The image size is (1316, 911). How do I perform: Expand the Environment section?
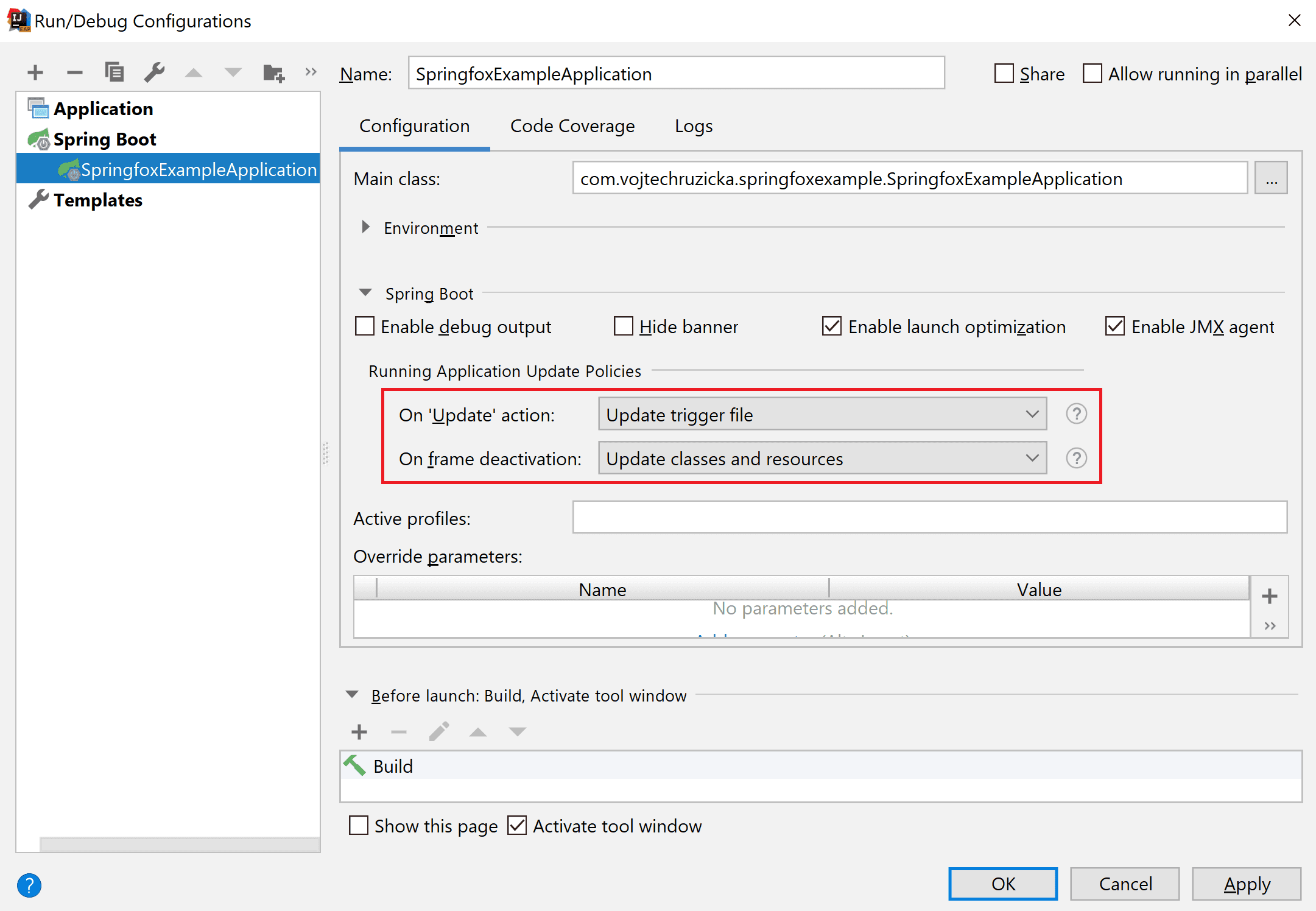pos(365,227)
